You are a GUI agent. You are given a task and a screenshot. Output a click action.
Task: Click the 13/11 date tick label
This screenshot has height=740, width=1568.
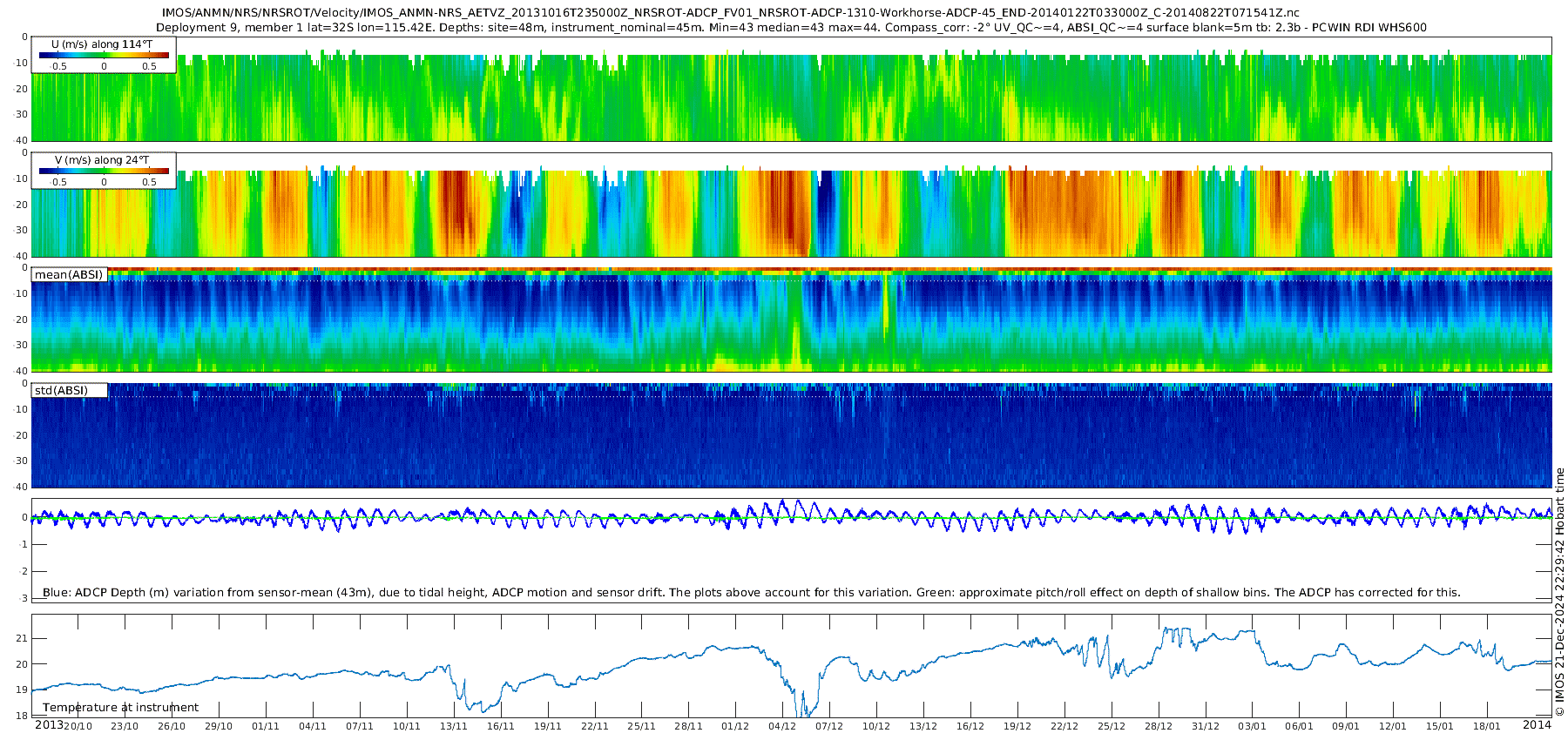point(453,727)
